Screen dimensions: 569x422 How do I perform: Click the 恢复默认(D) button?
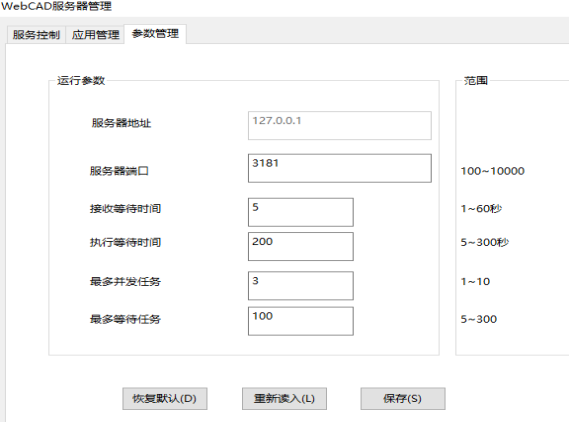click(165, 399)
